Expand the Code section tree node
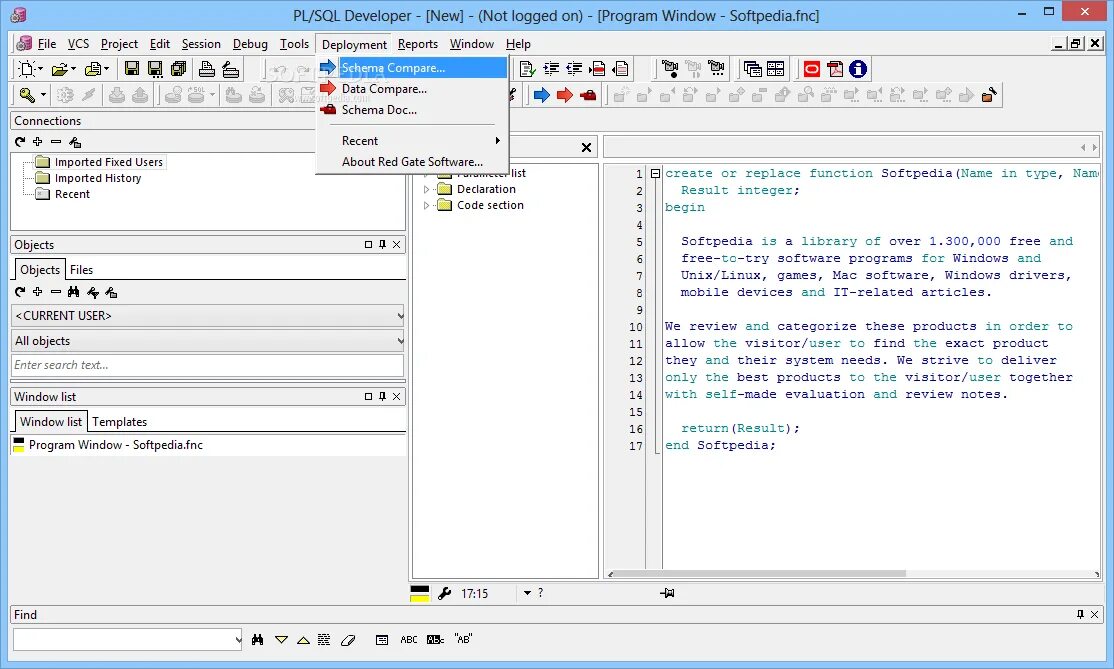The image size is (1114, 669). (426, 206)
